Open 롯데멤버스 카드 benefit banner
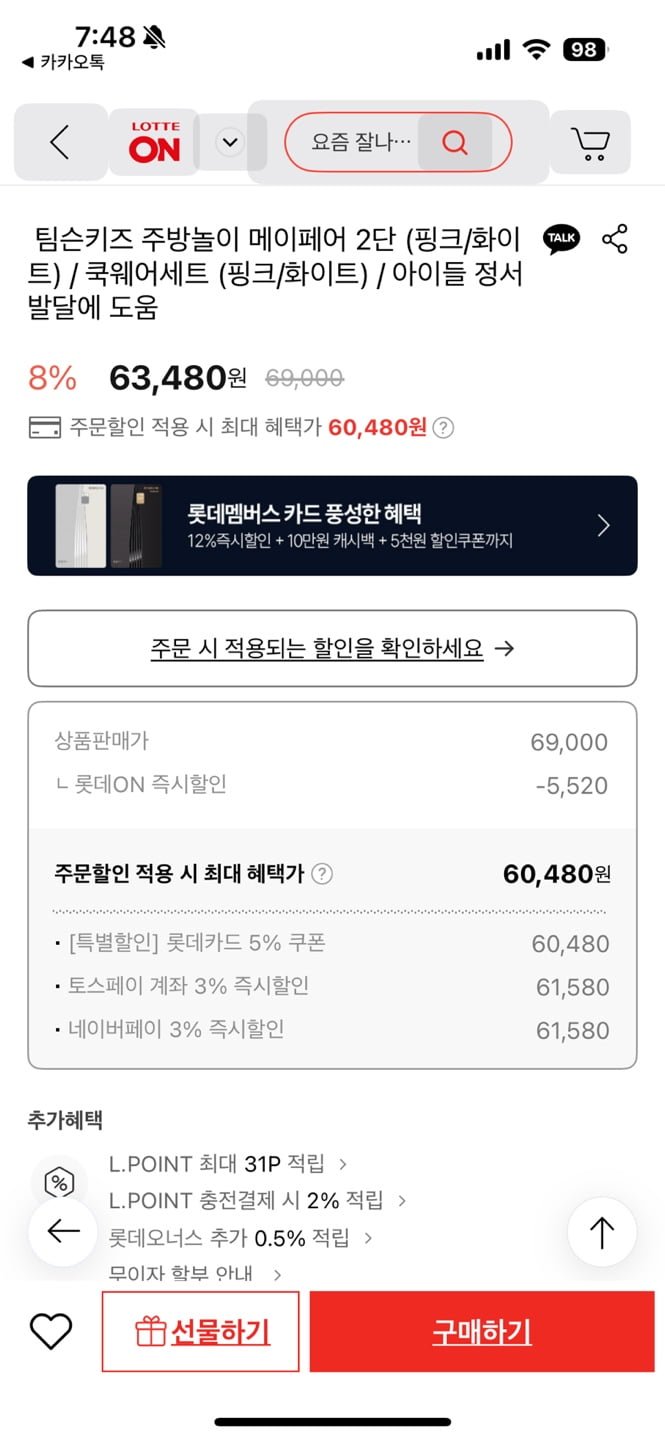This screenshot has height=1440, width=665. [332, 526]
